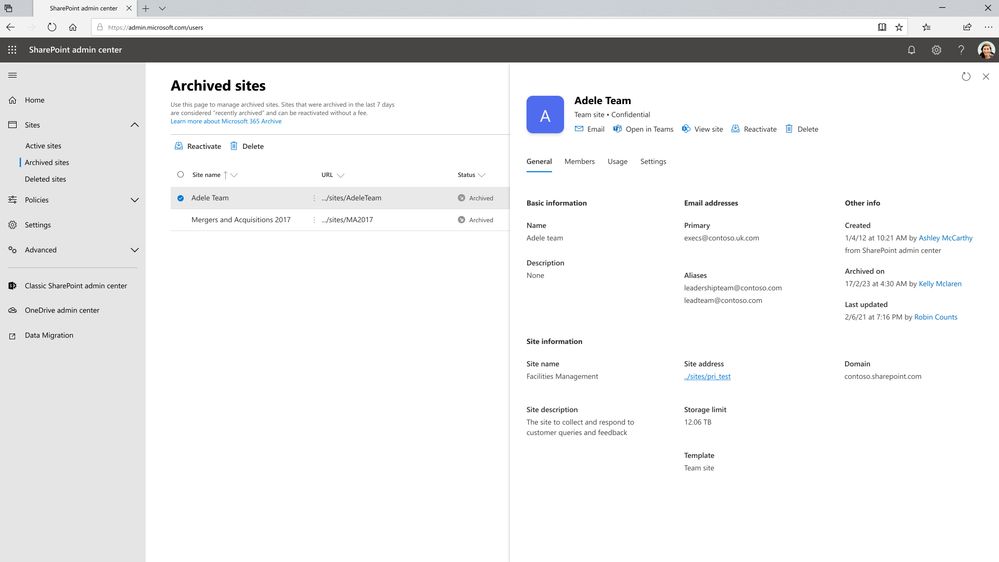Click Reactivate in details panel
Image resolution: width=999 pixels, height=562 pixels.
(754, 129)
